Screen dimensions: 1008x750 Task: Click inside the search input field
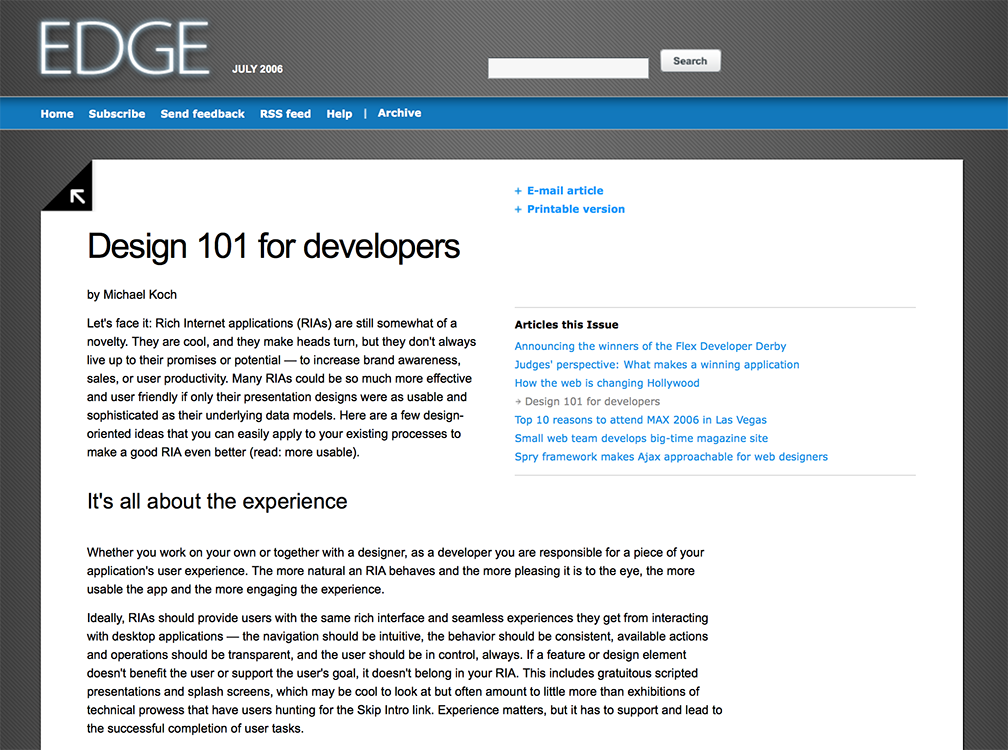[567, 67]
